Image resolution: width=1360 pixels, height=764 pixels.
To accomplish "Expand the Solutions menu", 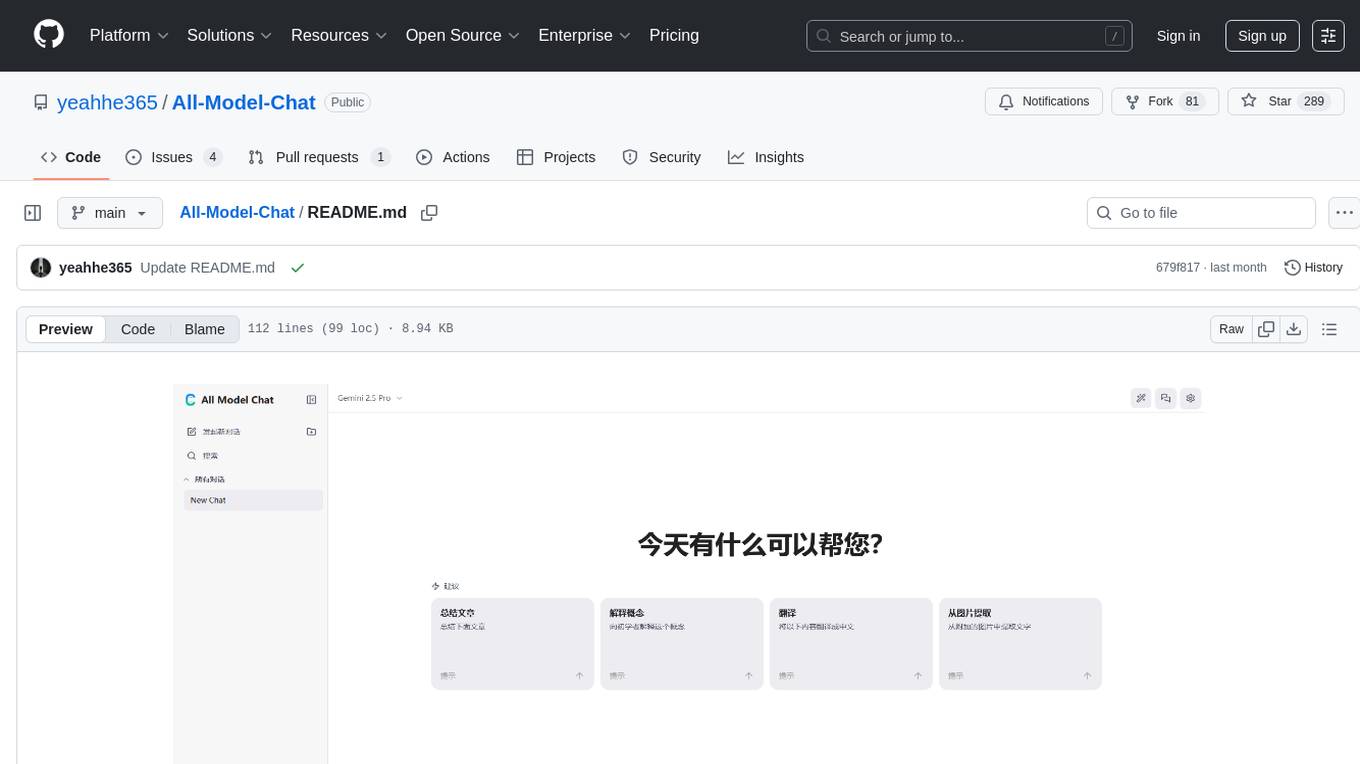I will click(x=230, y=35).
